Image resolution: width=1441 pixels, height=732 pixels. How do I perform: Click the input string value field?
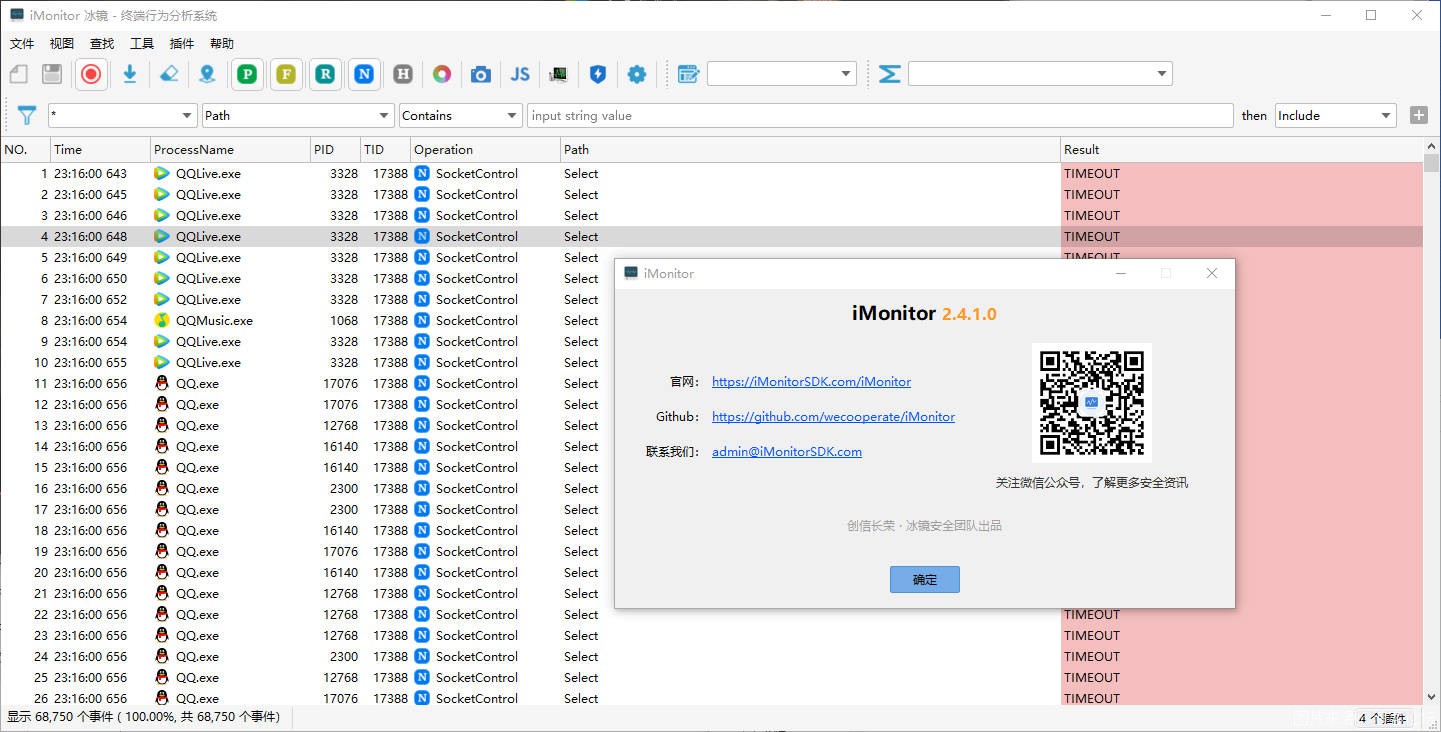coord(880,116)
